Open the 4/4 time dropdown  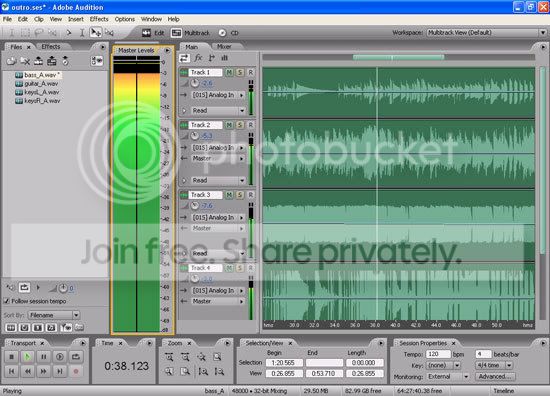494,365
